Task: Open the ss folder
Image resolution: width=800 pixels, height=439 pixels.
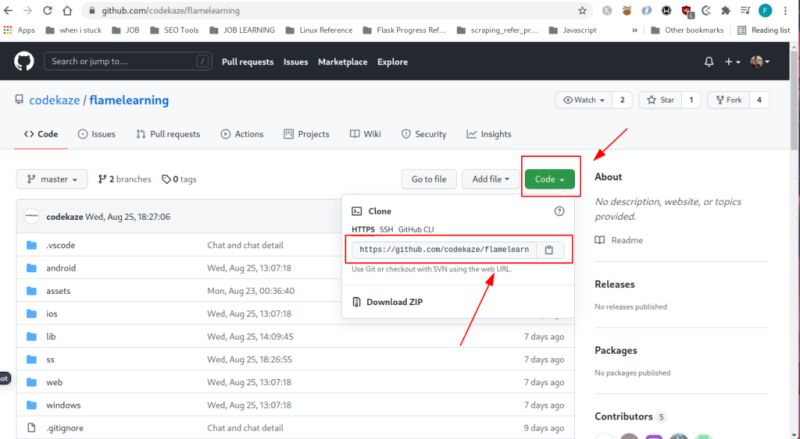Action: coord(50,359)
